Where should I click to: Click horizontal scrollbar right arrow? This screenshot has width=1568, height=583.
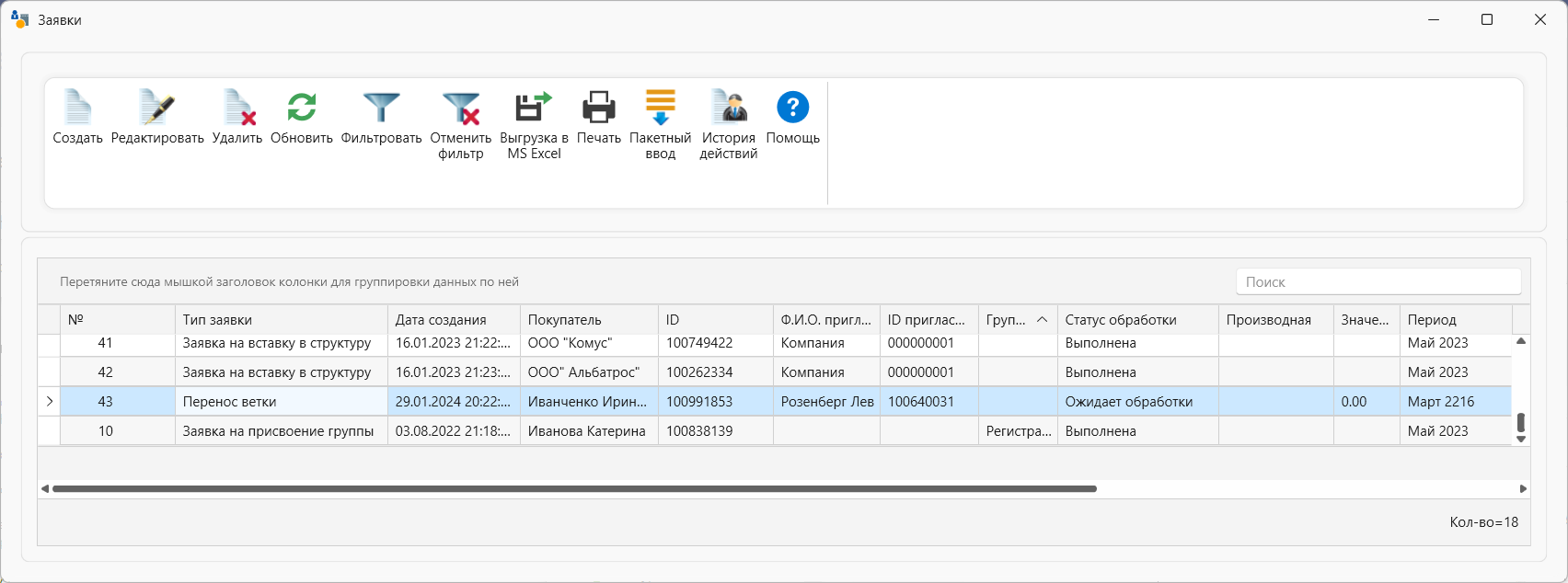1523,489
